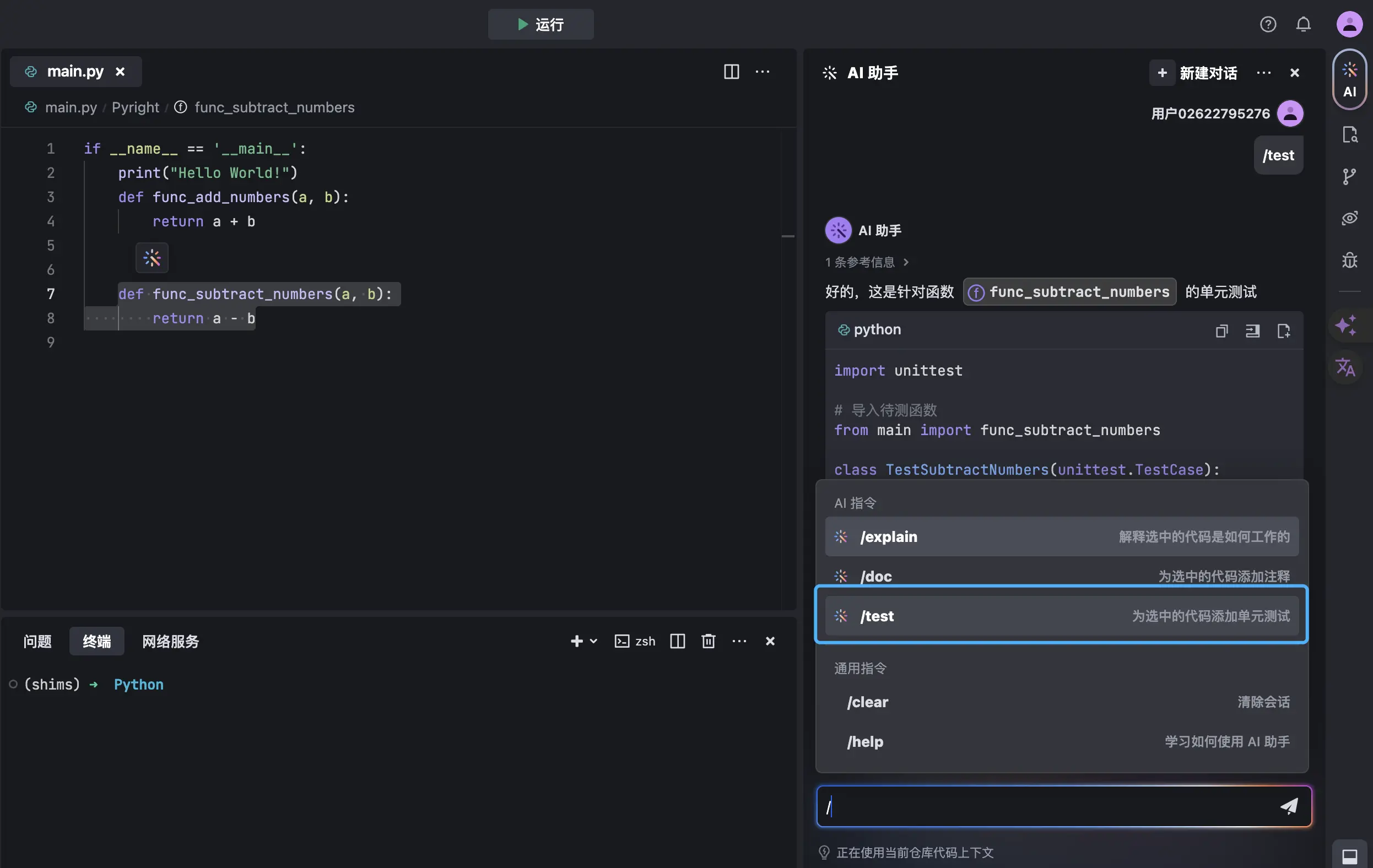Click line number 7 in the gutter

(x=51, y=294)
